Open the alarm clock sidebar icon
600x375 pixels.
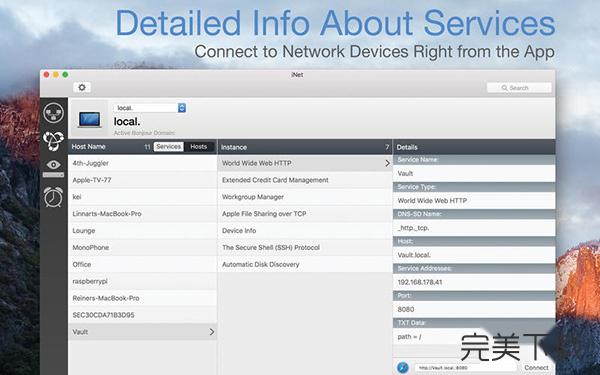click(x=54, y=197)
